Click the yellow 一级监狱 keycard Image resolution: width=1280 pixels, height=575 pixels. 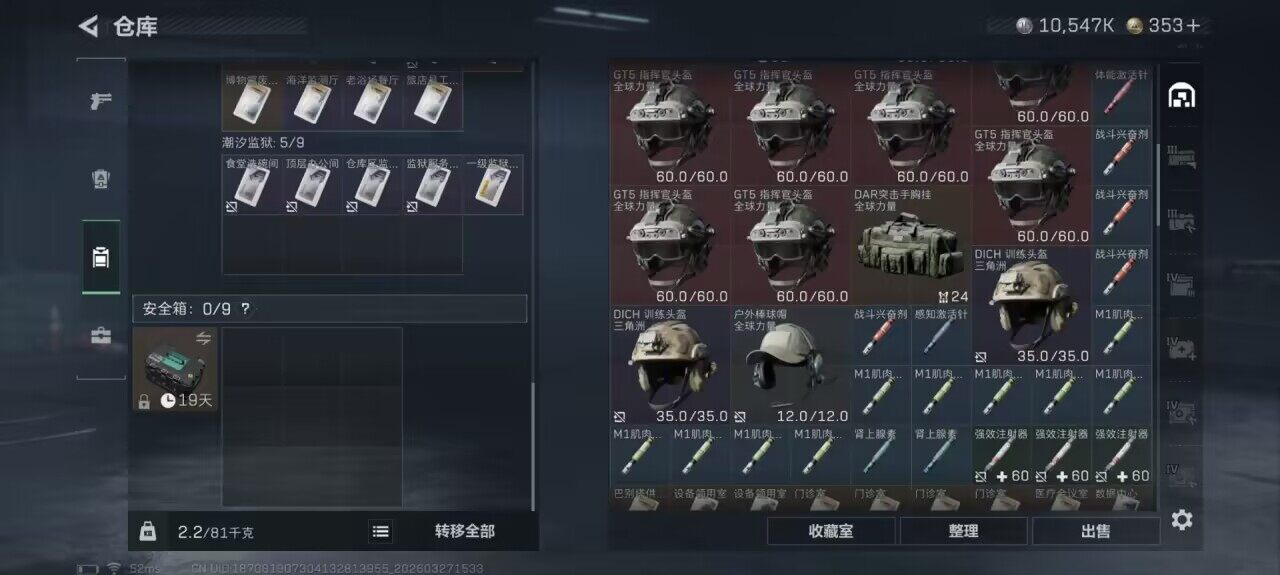click(493, 185)
